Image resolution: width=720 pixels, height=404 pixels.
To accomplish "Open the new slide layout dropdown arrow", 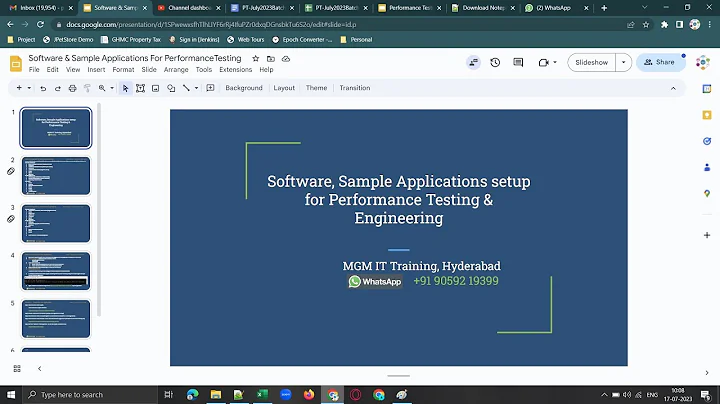I will (29, 88).
